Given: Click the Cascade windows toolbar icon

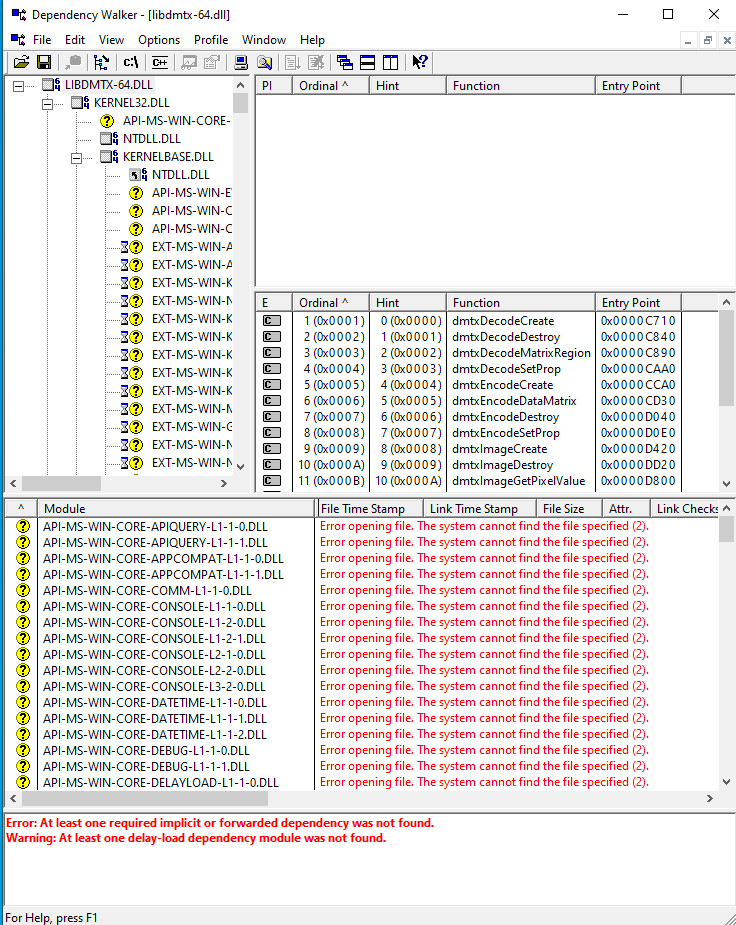Looking at the screenshot, I should tap(345, 62).
